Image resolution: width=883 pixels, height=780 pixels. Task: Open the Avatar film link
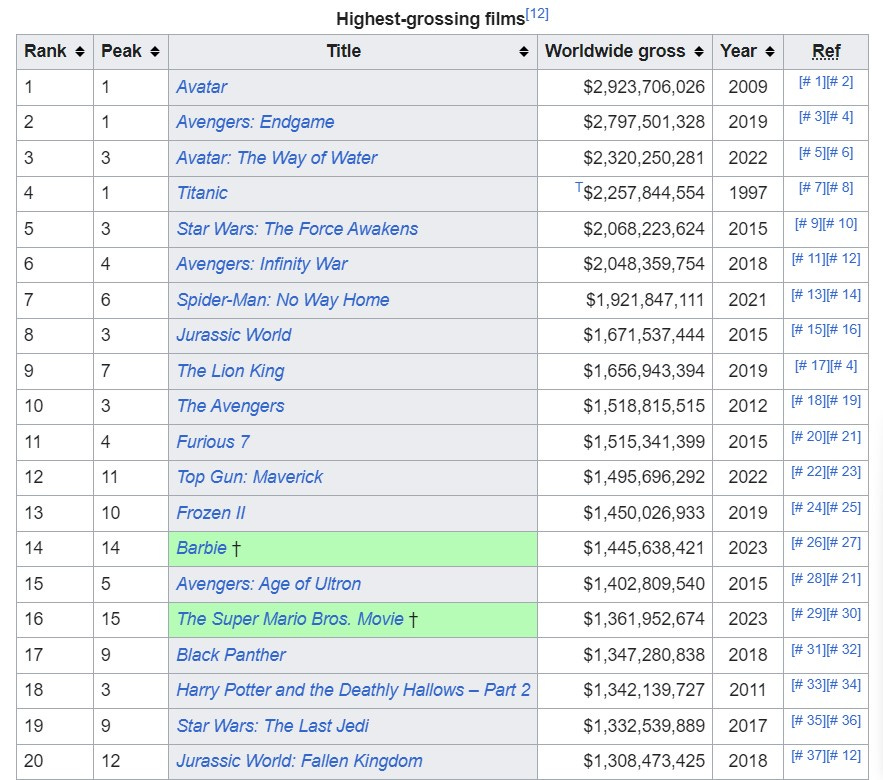(202, 87)
